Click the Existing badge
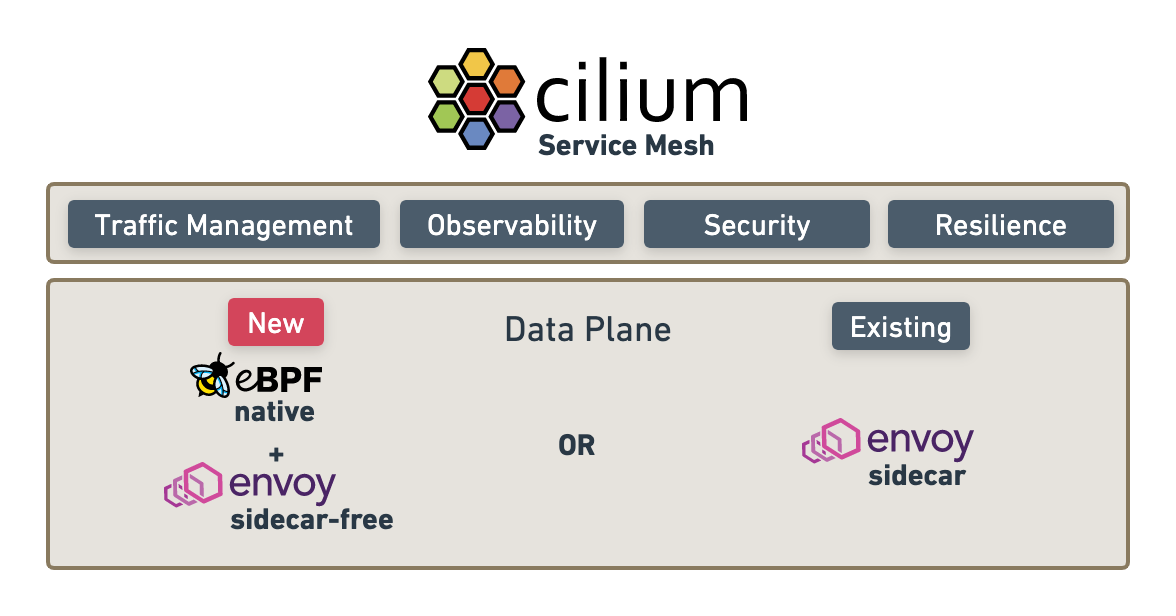 (901, 326)
